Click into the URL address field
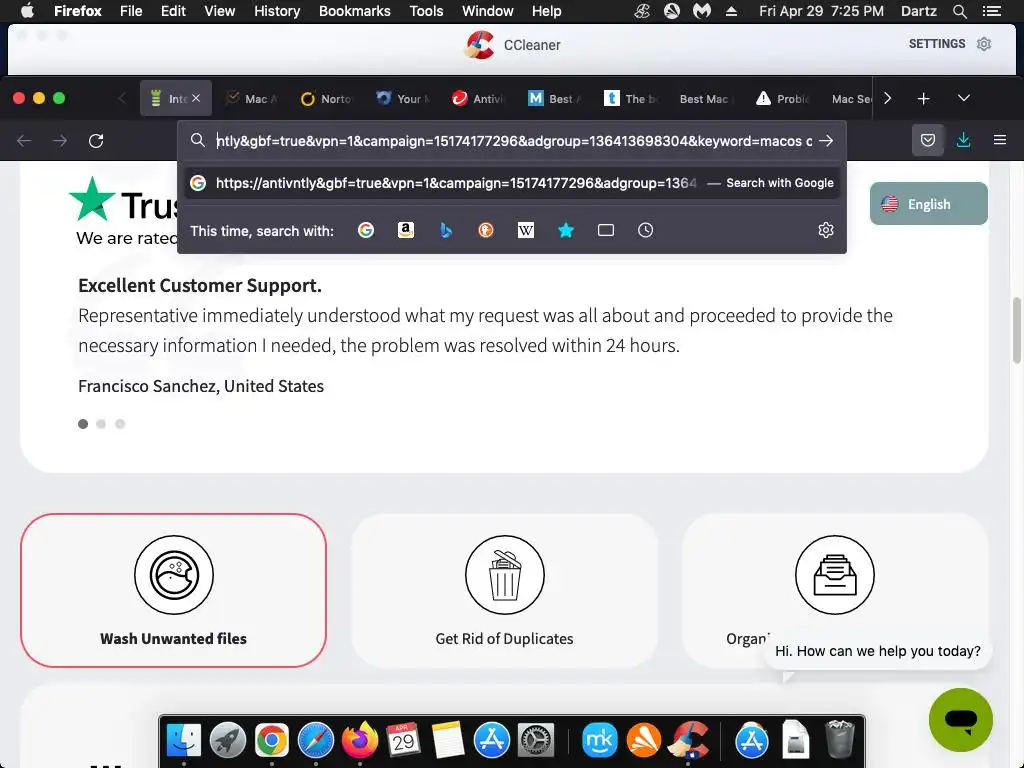This screenshot has width=1024, height=768. [x=514, y=141]
